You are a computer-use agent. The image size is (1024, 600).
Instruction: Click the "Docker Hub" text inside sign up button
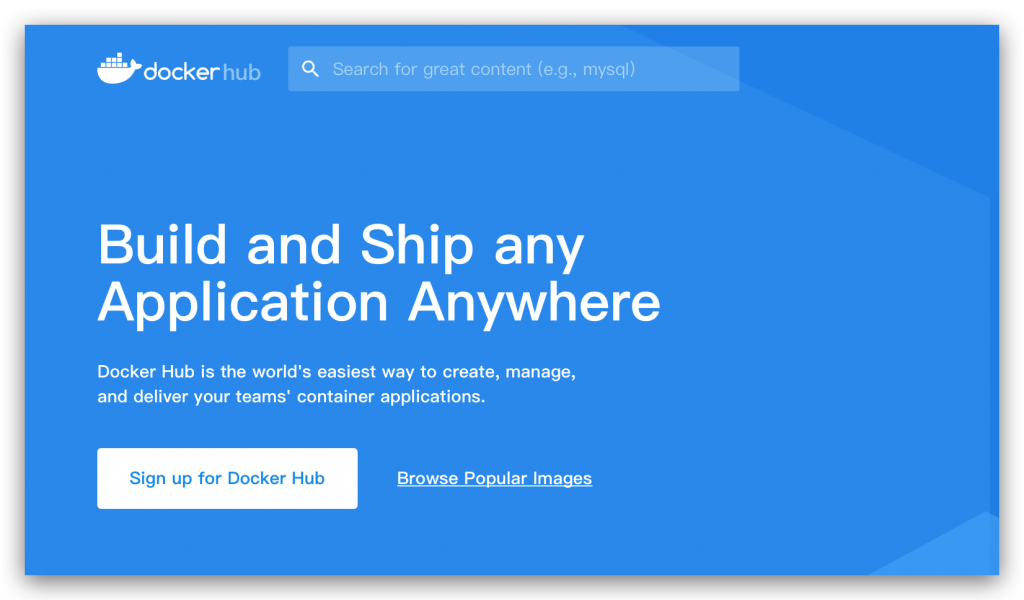[x=276, y=478]
